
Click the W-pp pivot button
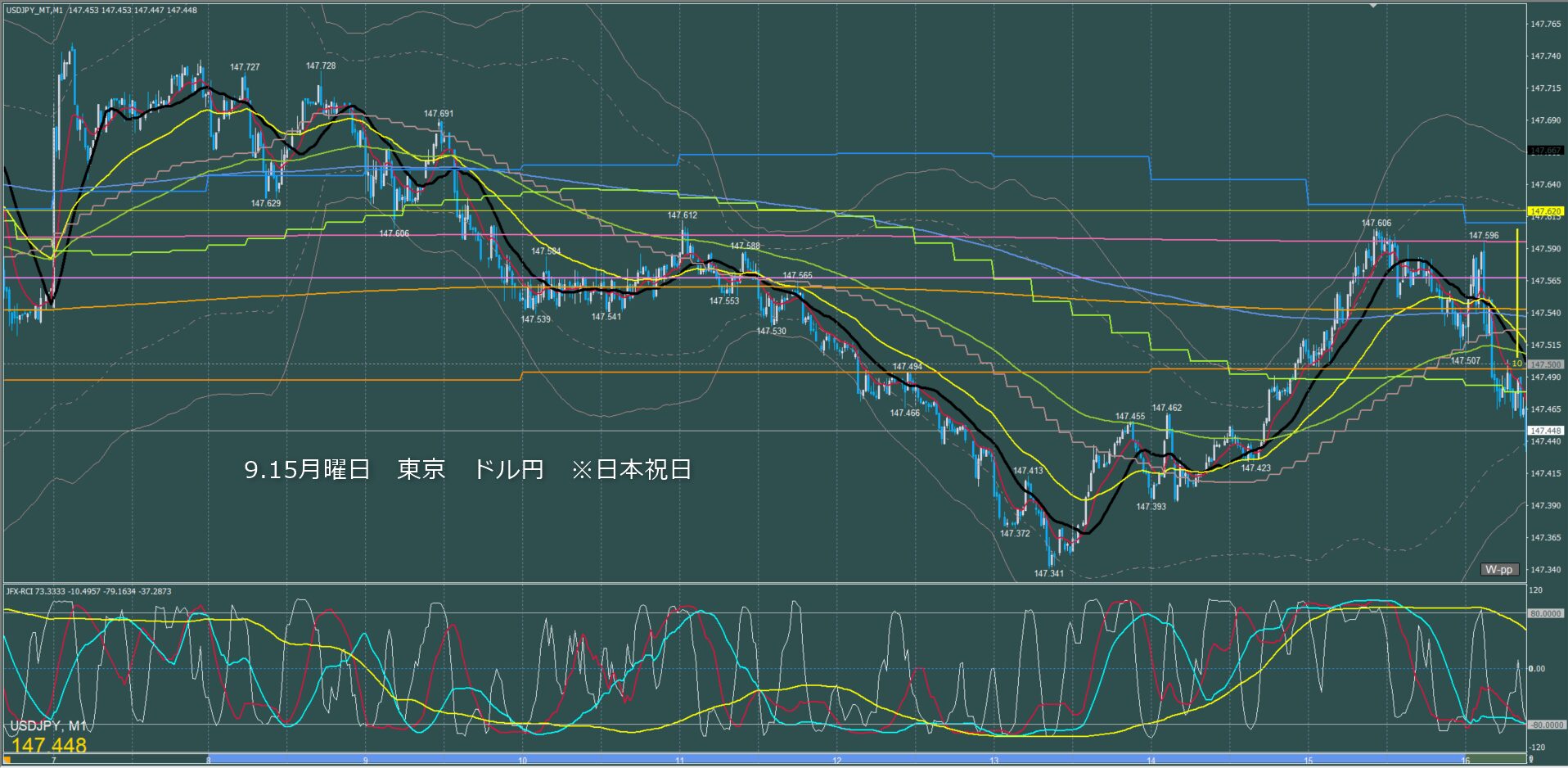click(1499, 569)
